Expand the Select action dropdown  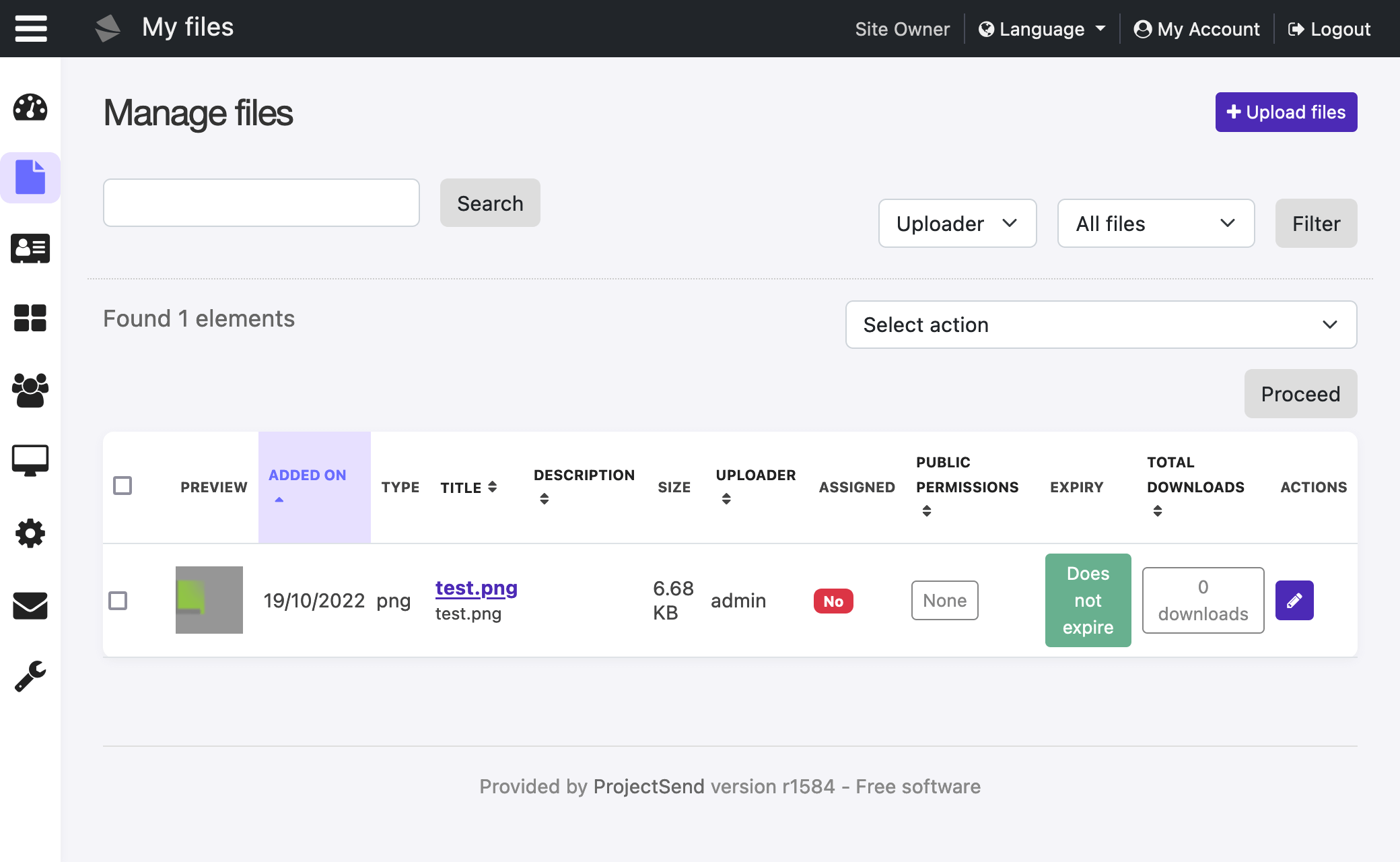[1100, 325]
